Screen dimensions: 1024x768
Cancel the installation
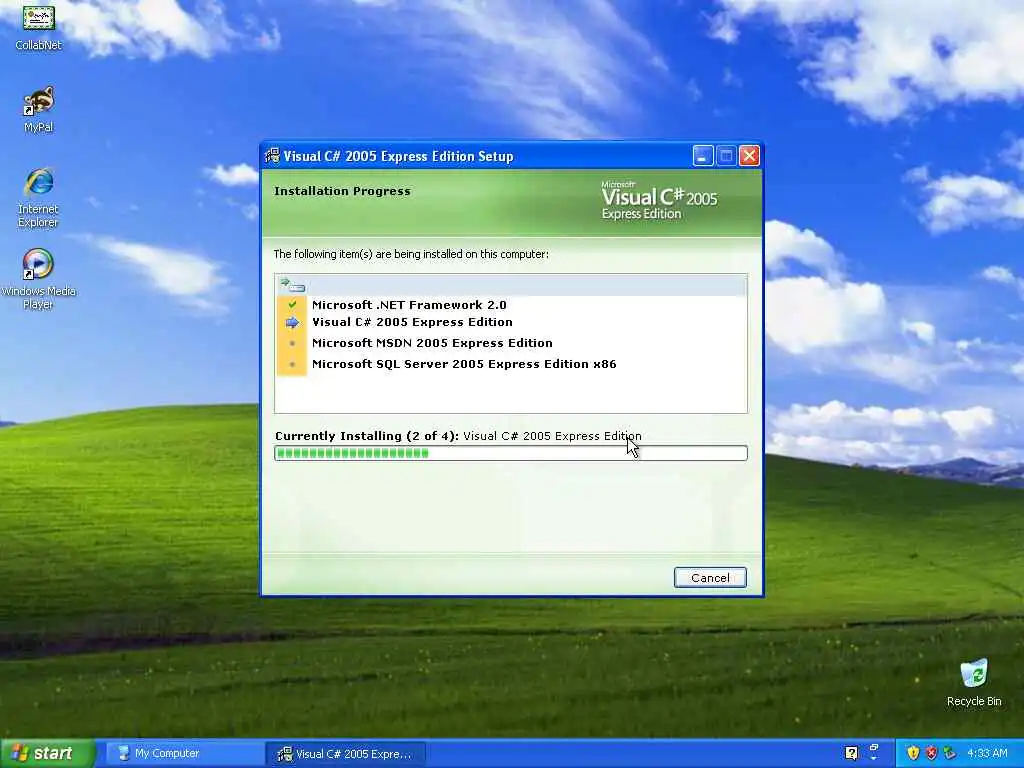(x=710, y=577)
